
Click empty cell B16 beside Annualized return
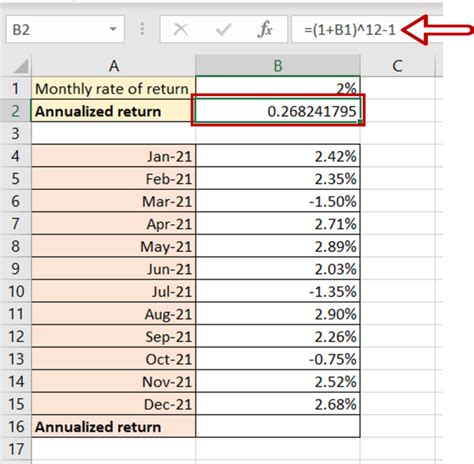click(x=278, y=426)
